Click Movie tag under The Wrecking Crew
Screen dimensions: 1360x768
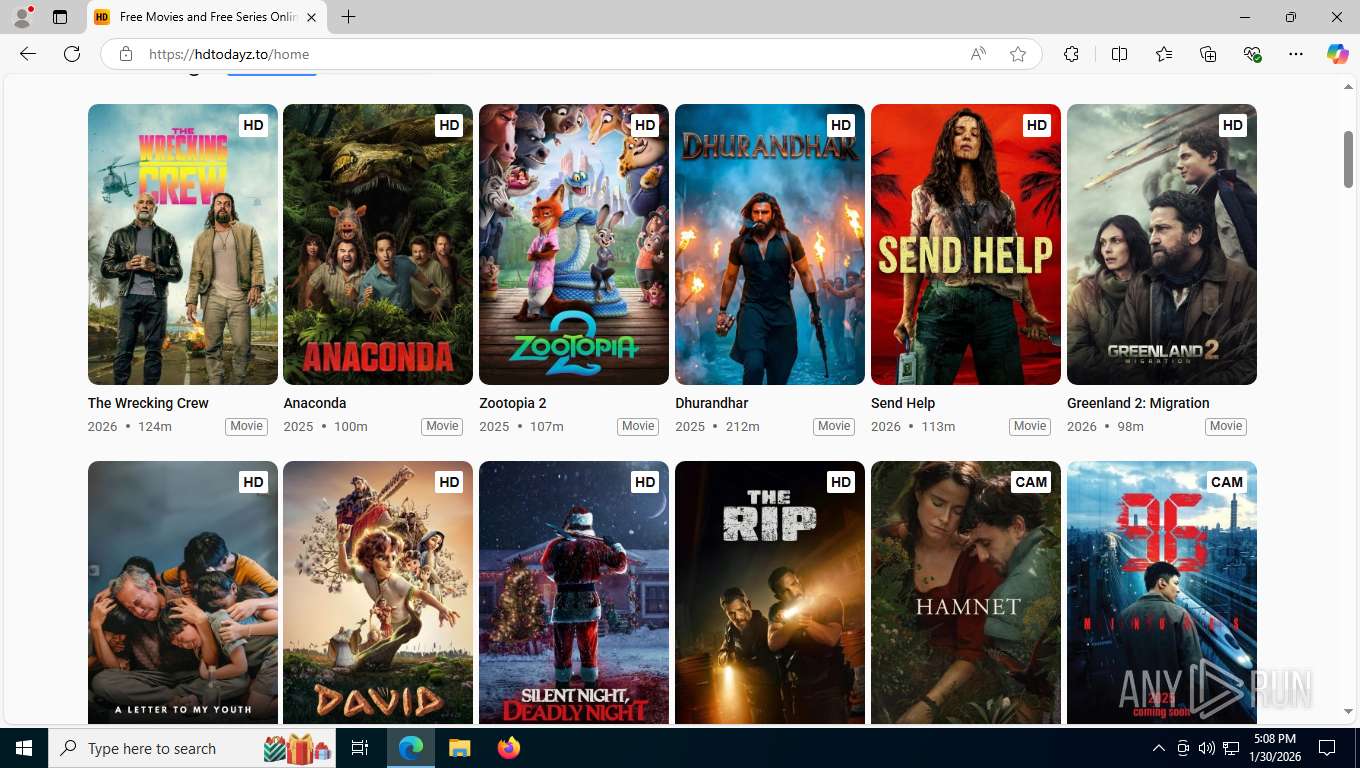point(246,426)
